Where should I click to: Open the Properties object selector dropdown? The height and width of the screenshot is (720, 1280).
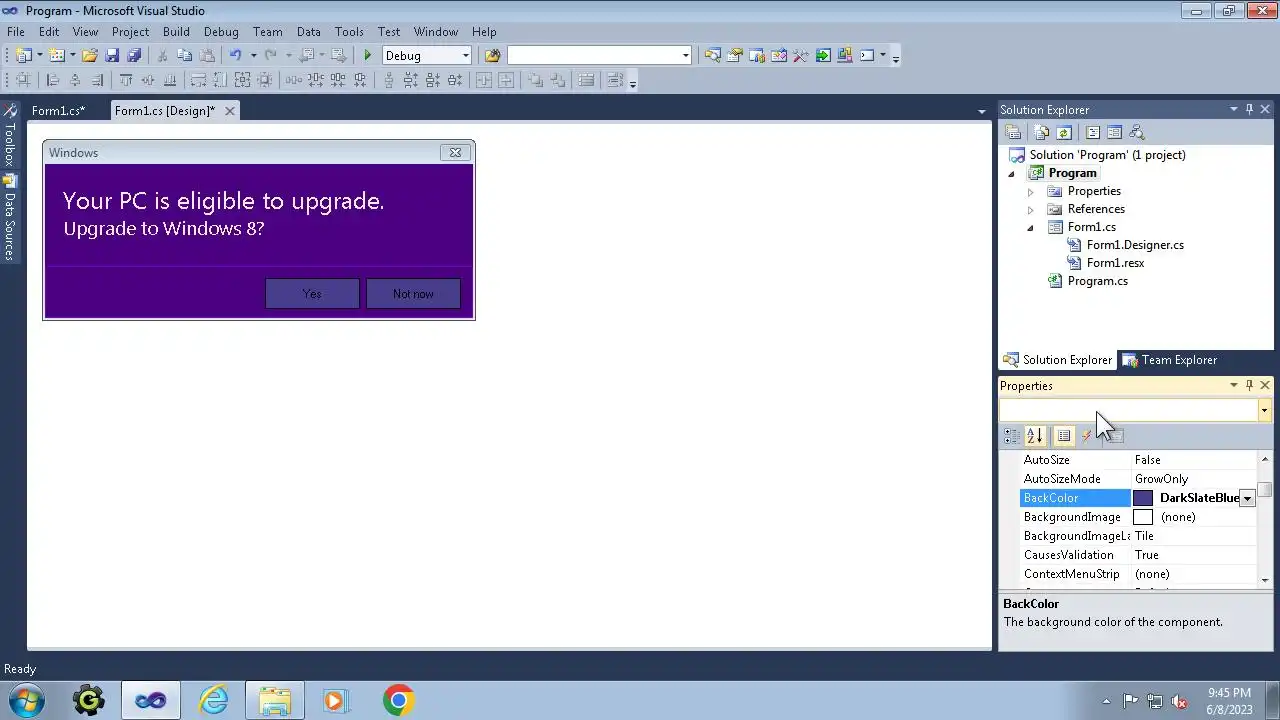(x=1264, y=411)
